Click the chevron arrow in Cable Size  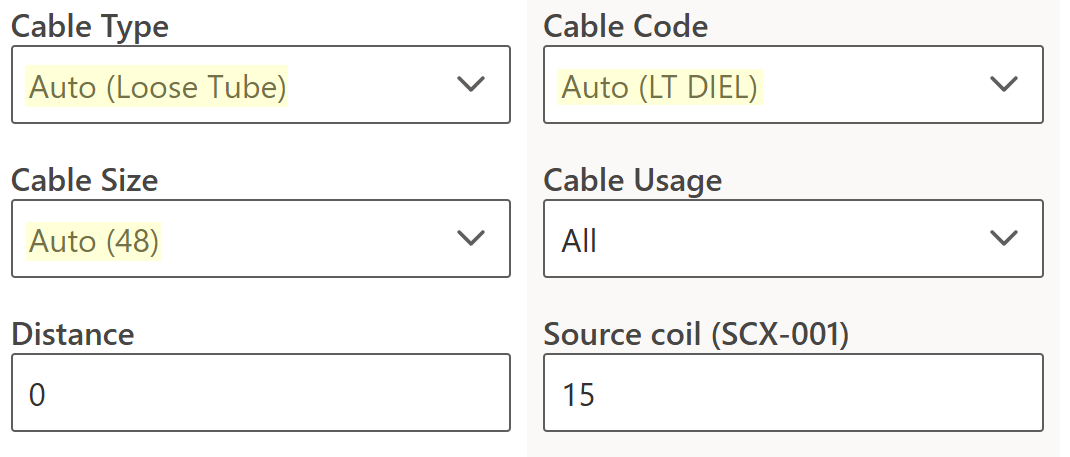coord(470,239)
